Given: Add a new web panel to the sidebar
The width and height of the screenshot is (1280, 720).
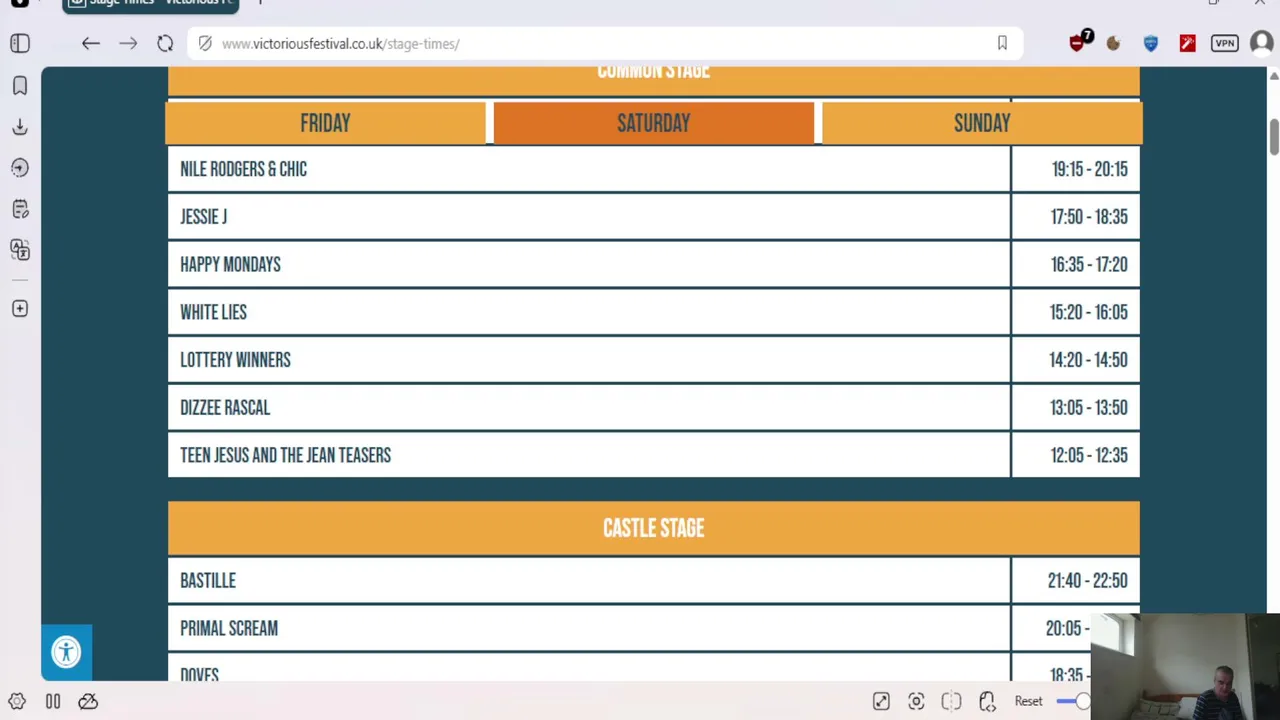Looking at the screenshot, I should (20, 309).
